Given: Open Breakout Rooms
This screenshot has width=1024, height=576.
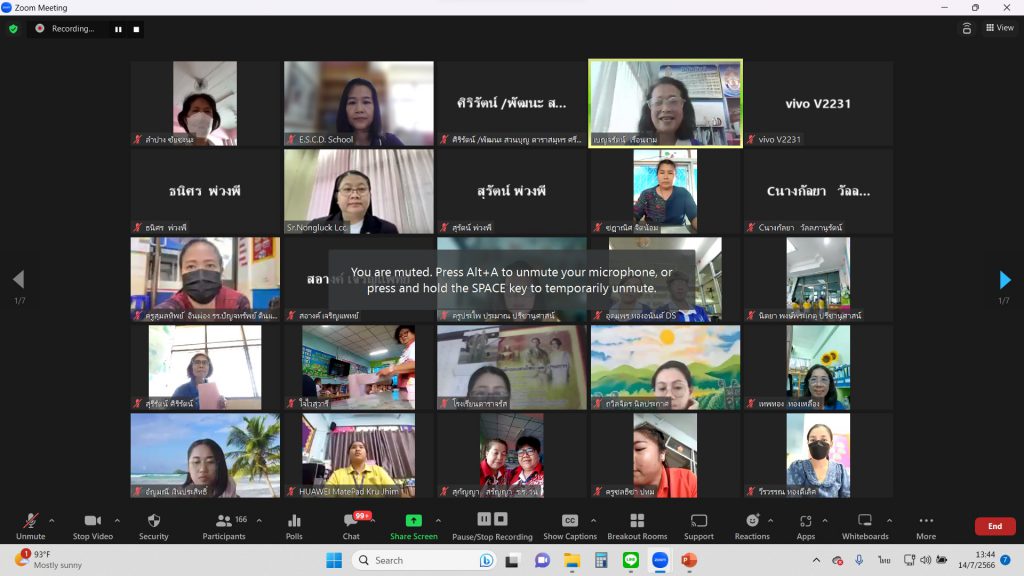Looking at the screenshot, I should (x=637, y=525).
